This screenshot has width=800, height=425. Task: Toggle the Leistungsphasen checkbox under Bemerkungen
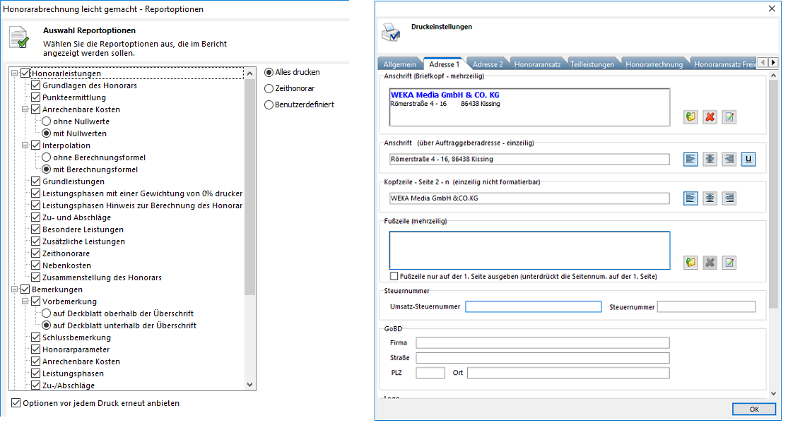pos(35,373)
